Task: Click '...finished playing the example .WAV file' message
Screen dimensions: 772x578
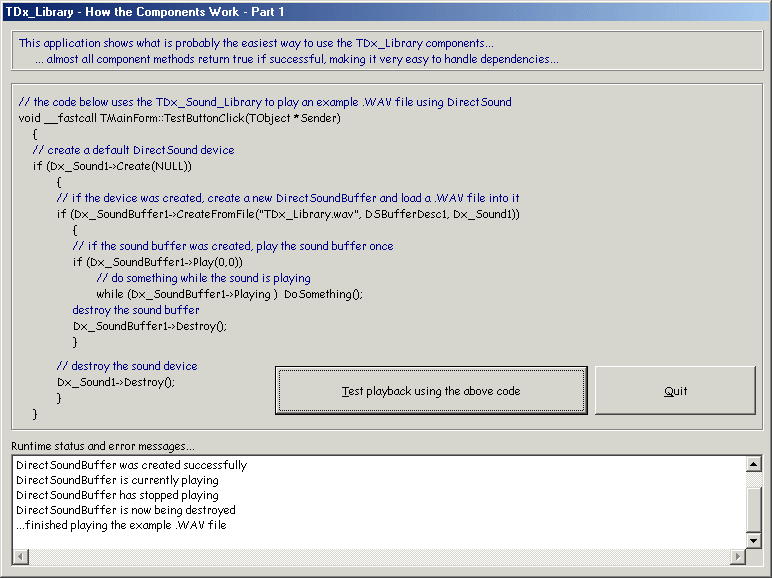Action: pyautogui.click(x=121, y=525)
